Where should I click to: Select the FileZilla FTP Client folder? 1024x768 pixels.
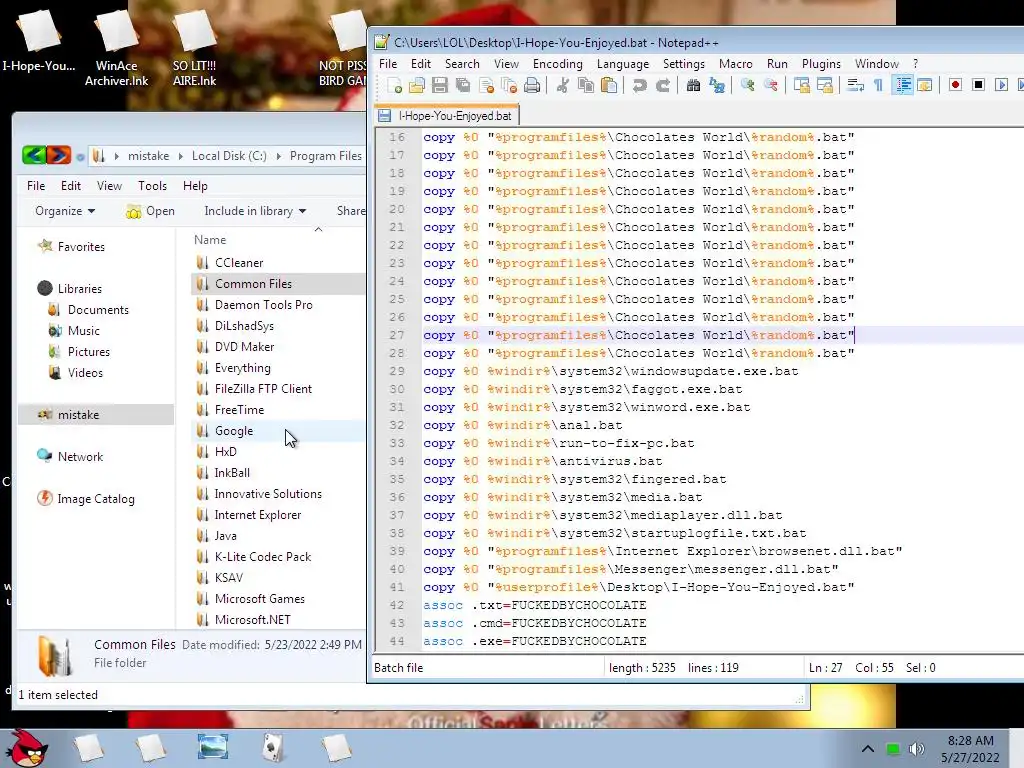click(263, 389)
